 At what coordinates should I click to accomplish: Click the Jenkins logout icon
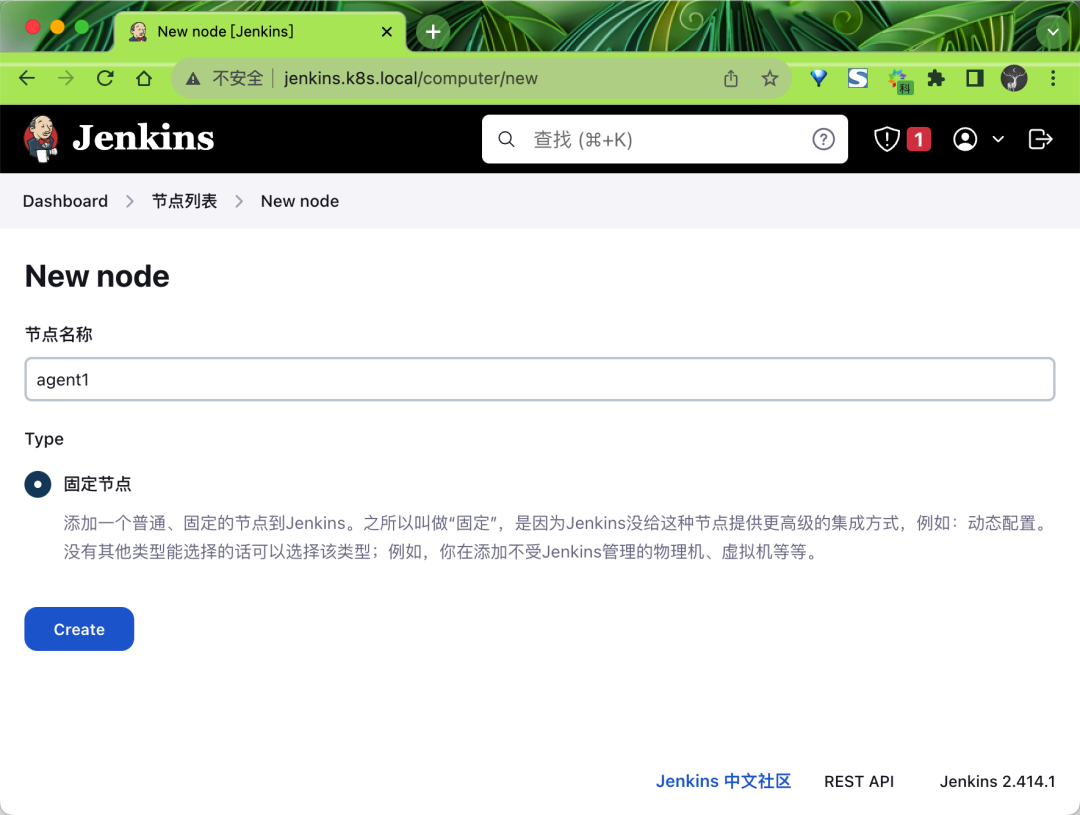[1040, 139]
